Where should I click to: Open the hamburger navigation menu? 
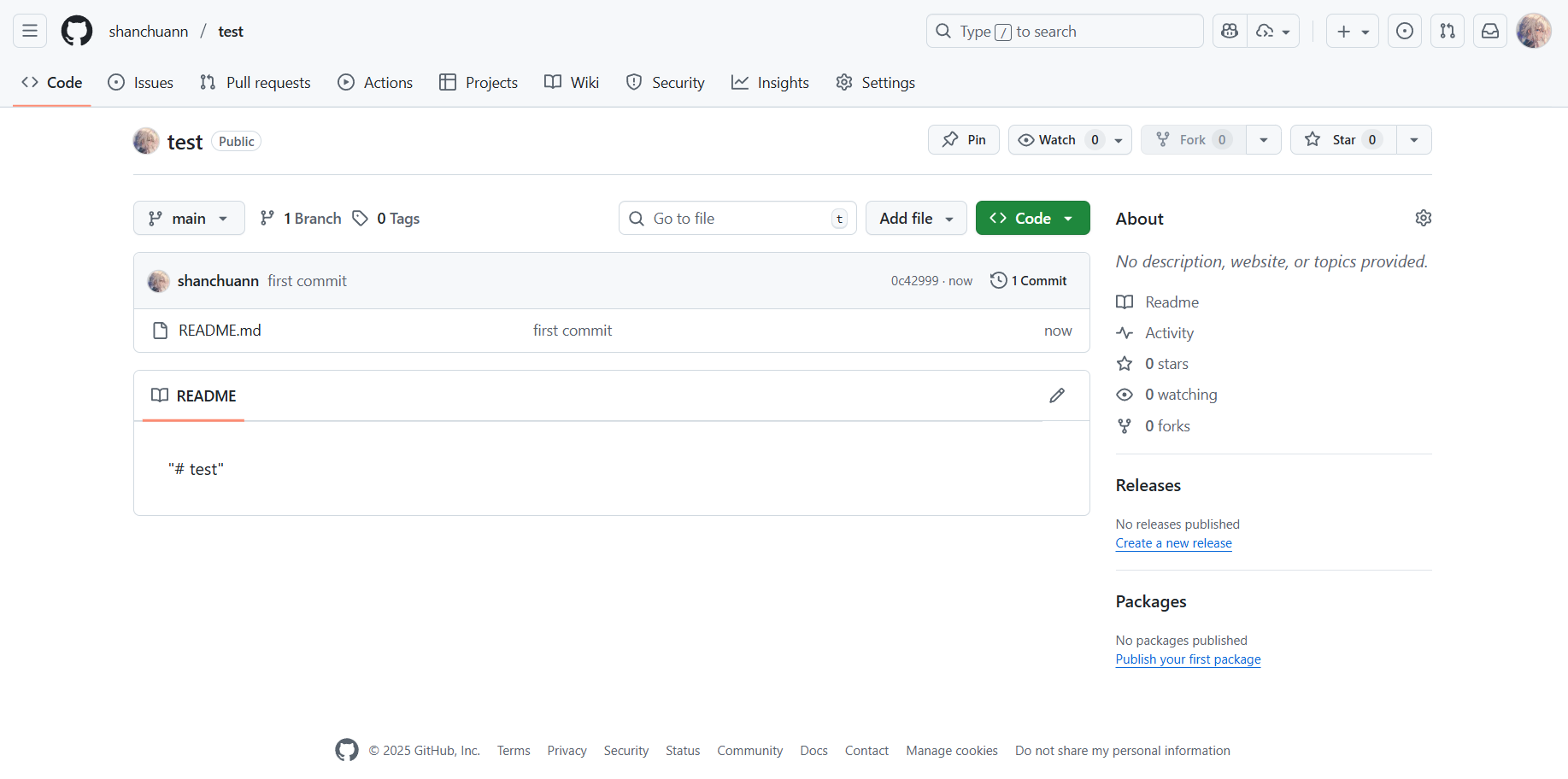click(x=30, y=32)
